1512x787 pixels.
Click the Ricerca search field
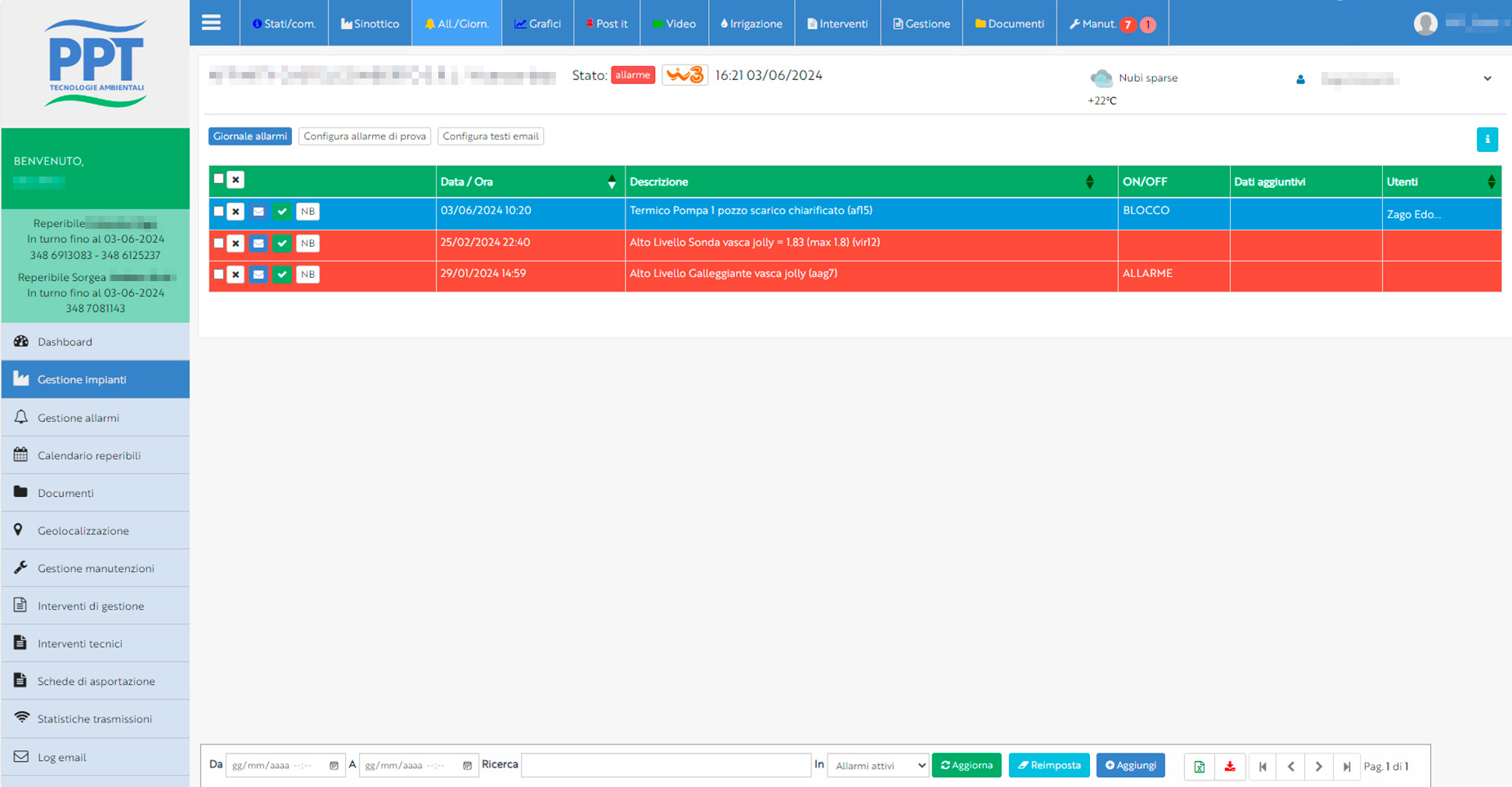666,766
